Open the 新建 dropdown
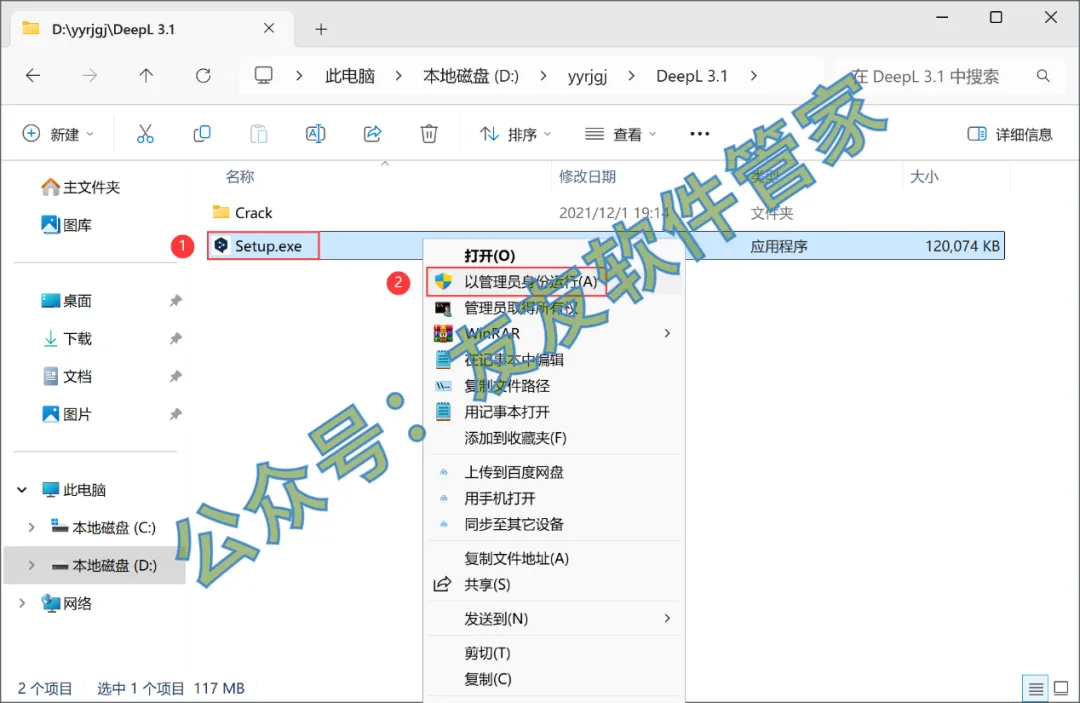 [59, 134]
